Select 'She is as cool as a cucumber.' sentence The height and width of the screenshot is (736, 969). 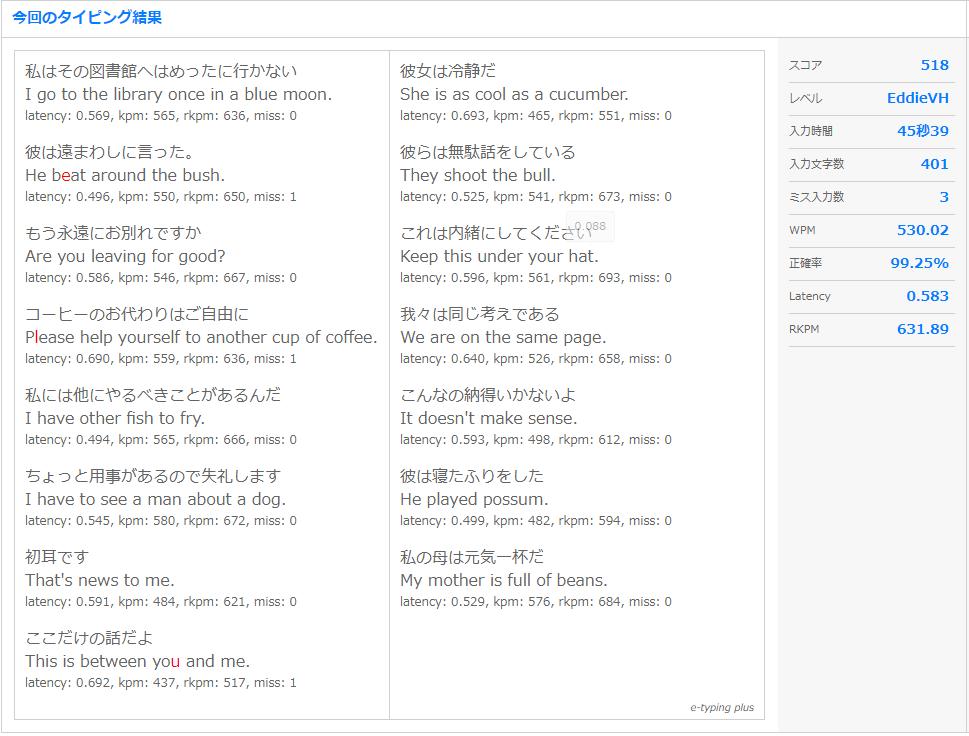click(517, 93)
